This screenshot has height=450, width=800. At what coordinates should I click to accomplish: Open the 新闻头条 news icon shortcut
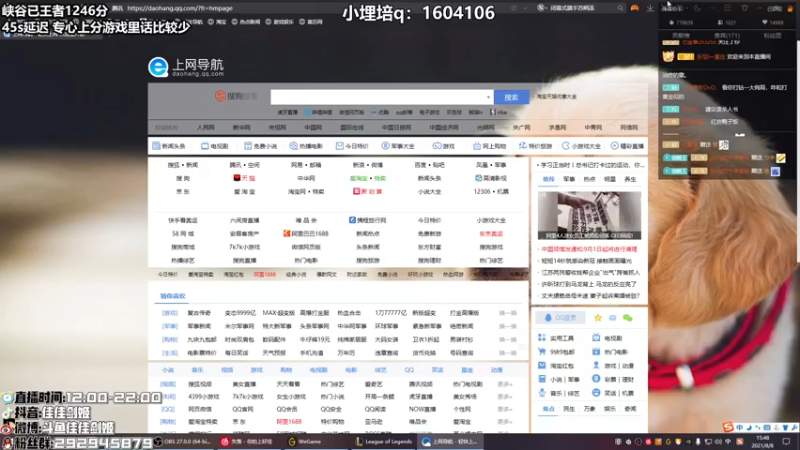click(169, 146)
